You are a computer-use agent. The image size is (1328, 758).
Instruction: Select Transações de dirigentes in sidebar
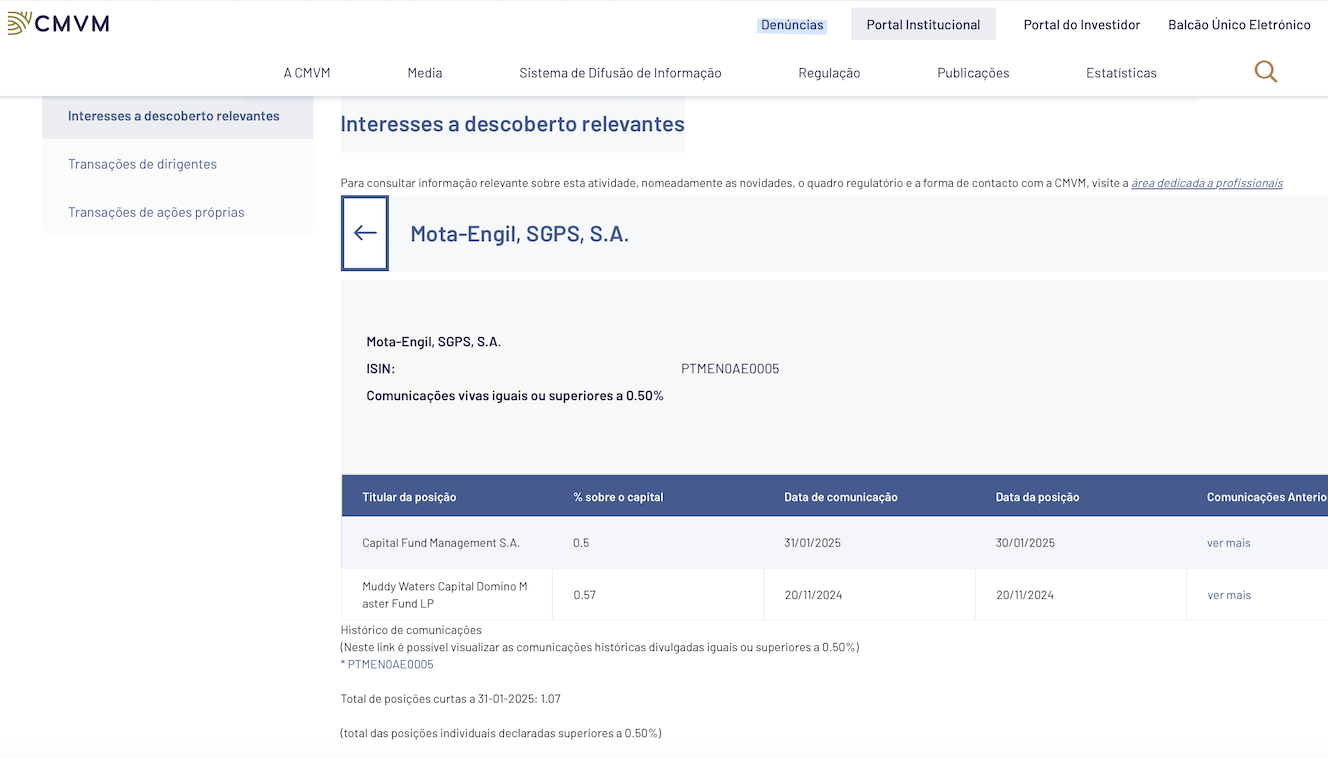(142, 164)
